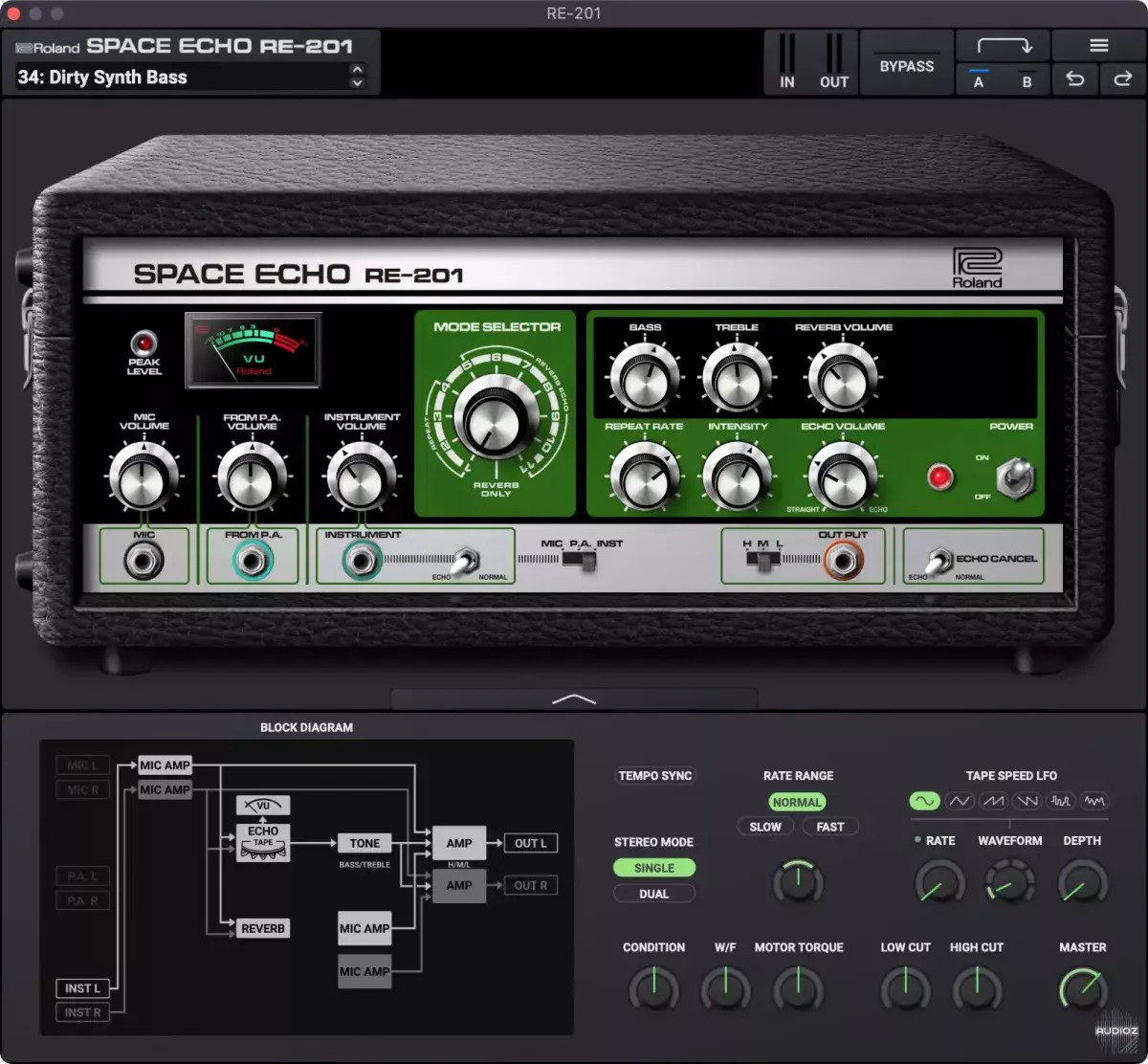This screenshot has height=1064, width=1148.
Task: Collapse the hardware panel with the chevron
Action: click(x=574, y=699)
